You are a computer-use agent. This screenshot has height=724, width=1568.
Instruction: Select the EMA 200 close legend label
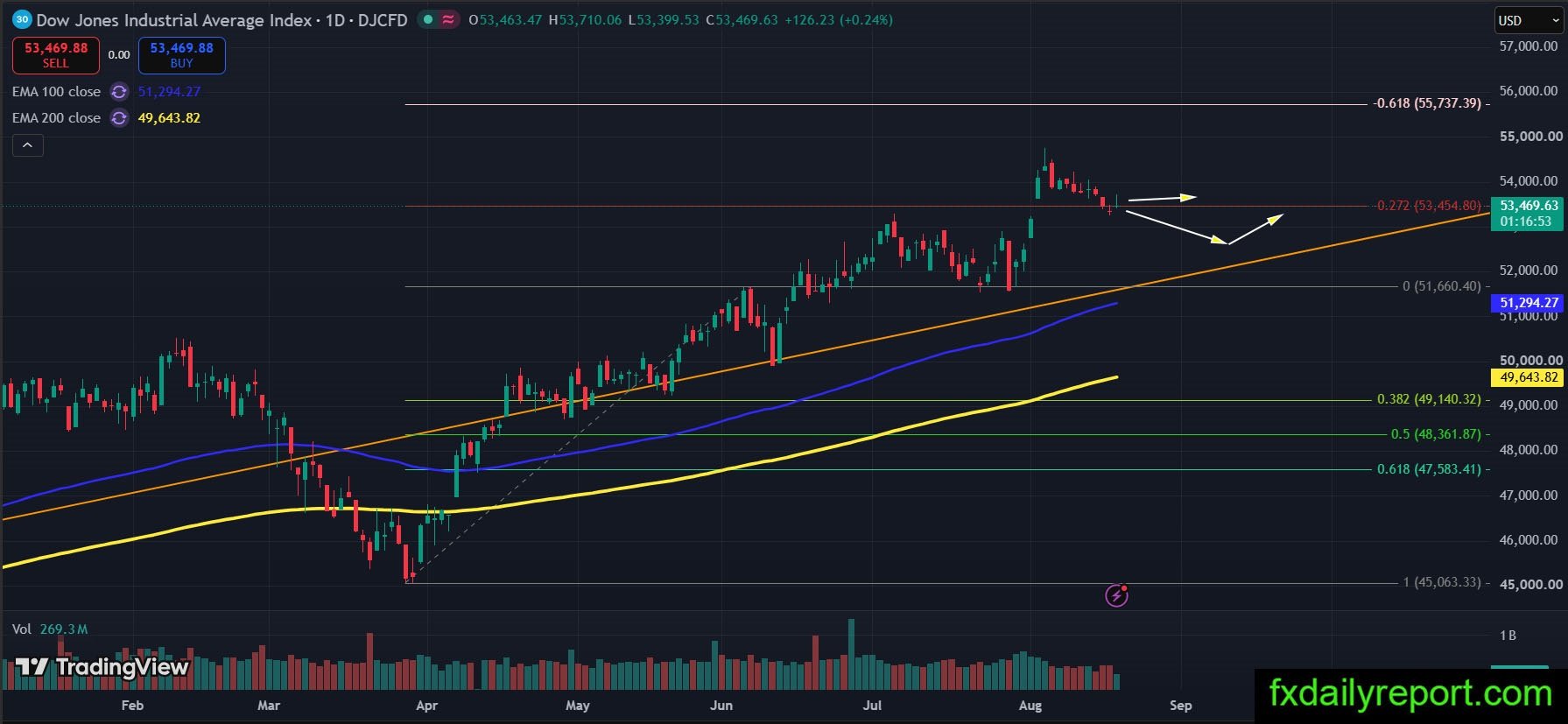point(56,118)
